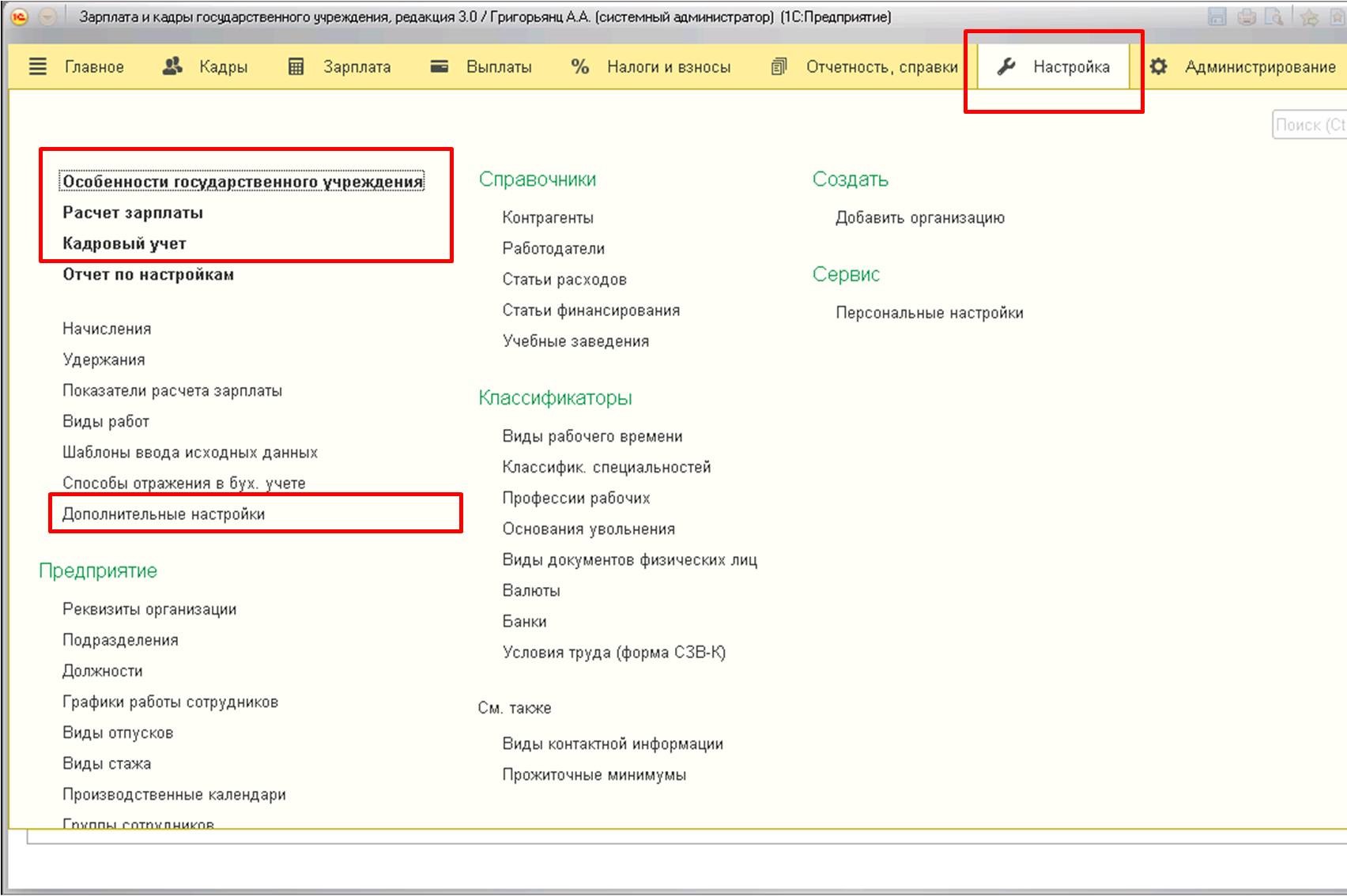This screenshot has width=1347, height=896.
Task: Open the Кадровый учет settings
Action: [x=124, y=243]
